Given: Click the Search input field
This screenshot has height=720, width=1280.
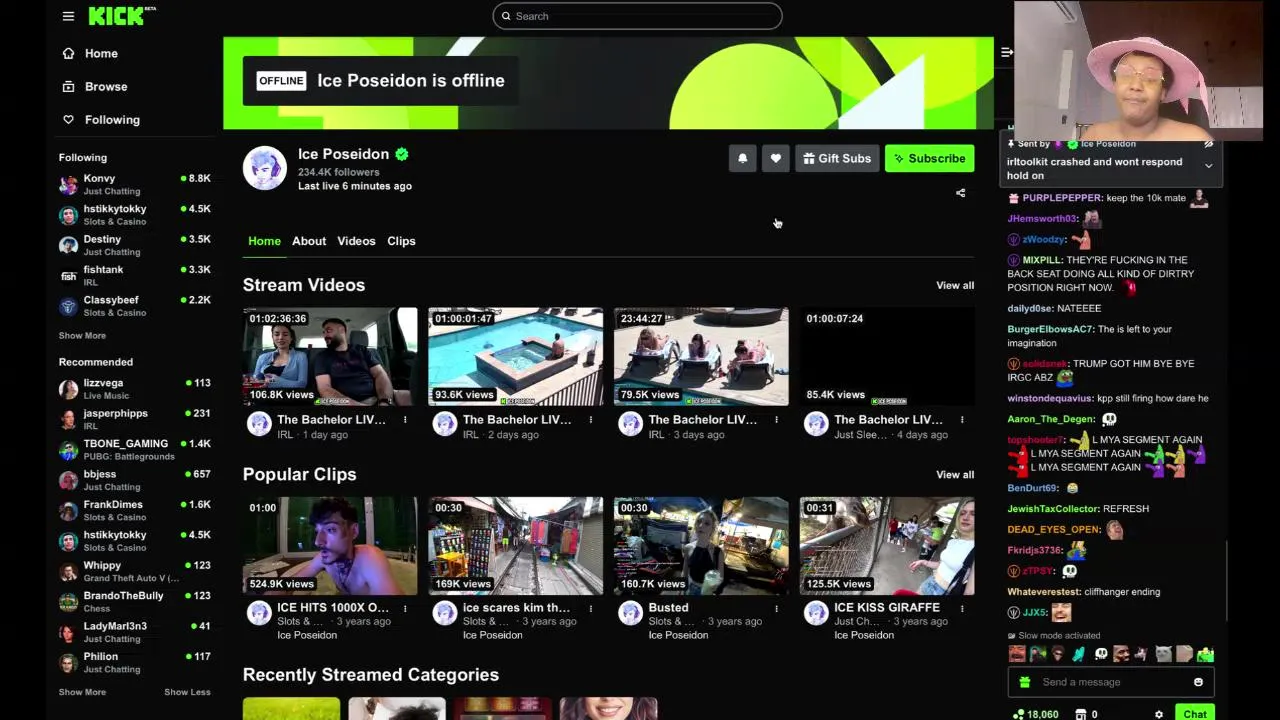Looking at the screenshot, I should 637,16.
